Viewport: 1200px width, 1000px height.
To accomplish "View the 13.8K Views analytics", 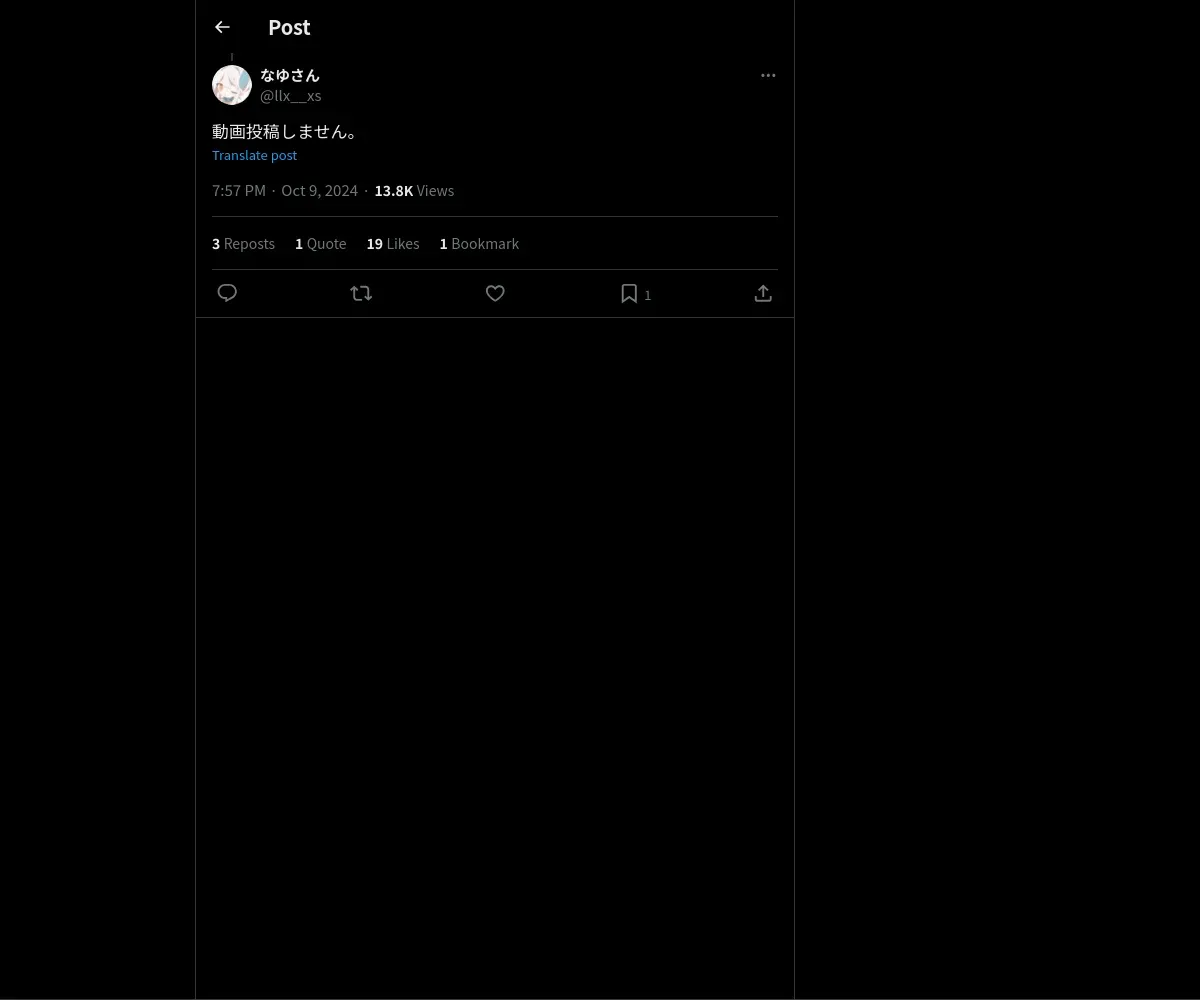I will (414, 190).
